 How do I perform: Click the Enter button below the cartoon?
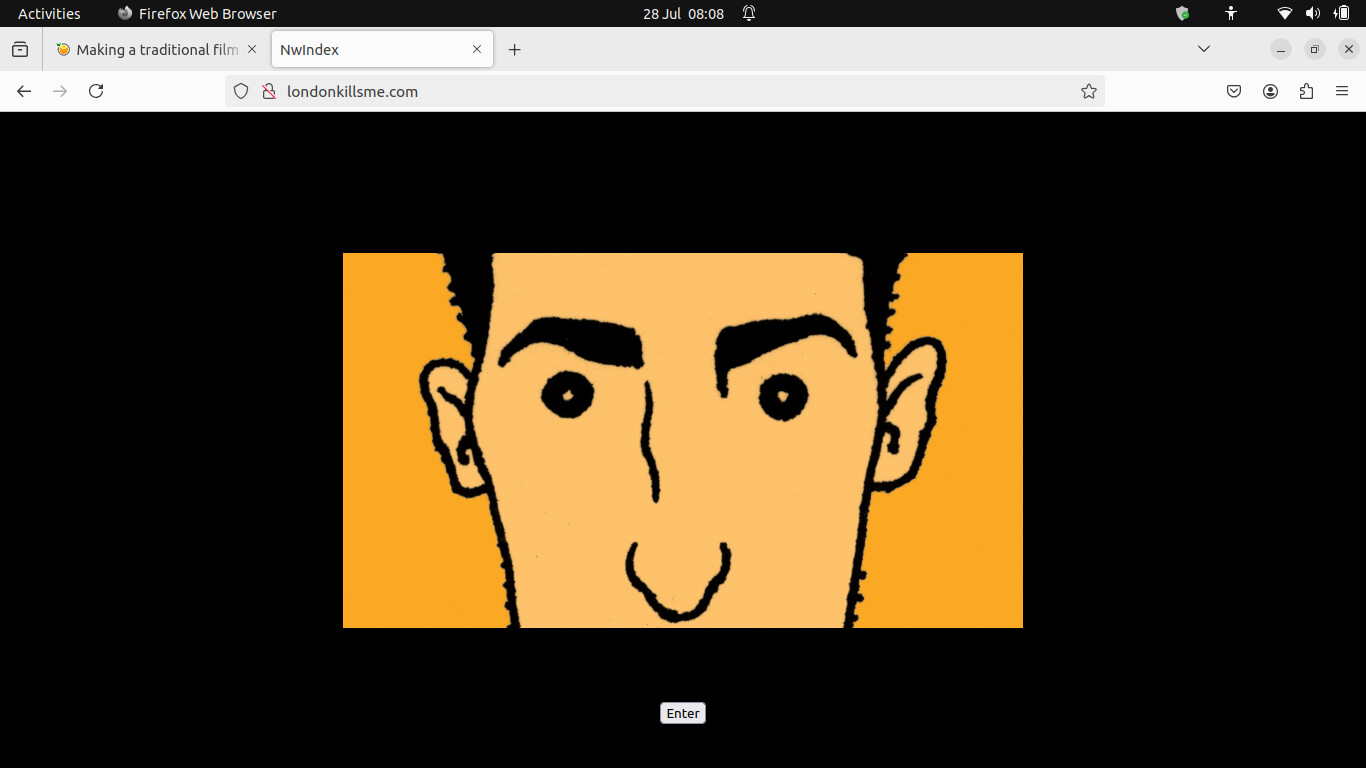pos(683,713)
